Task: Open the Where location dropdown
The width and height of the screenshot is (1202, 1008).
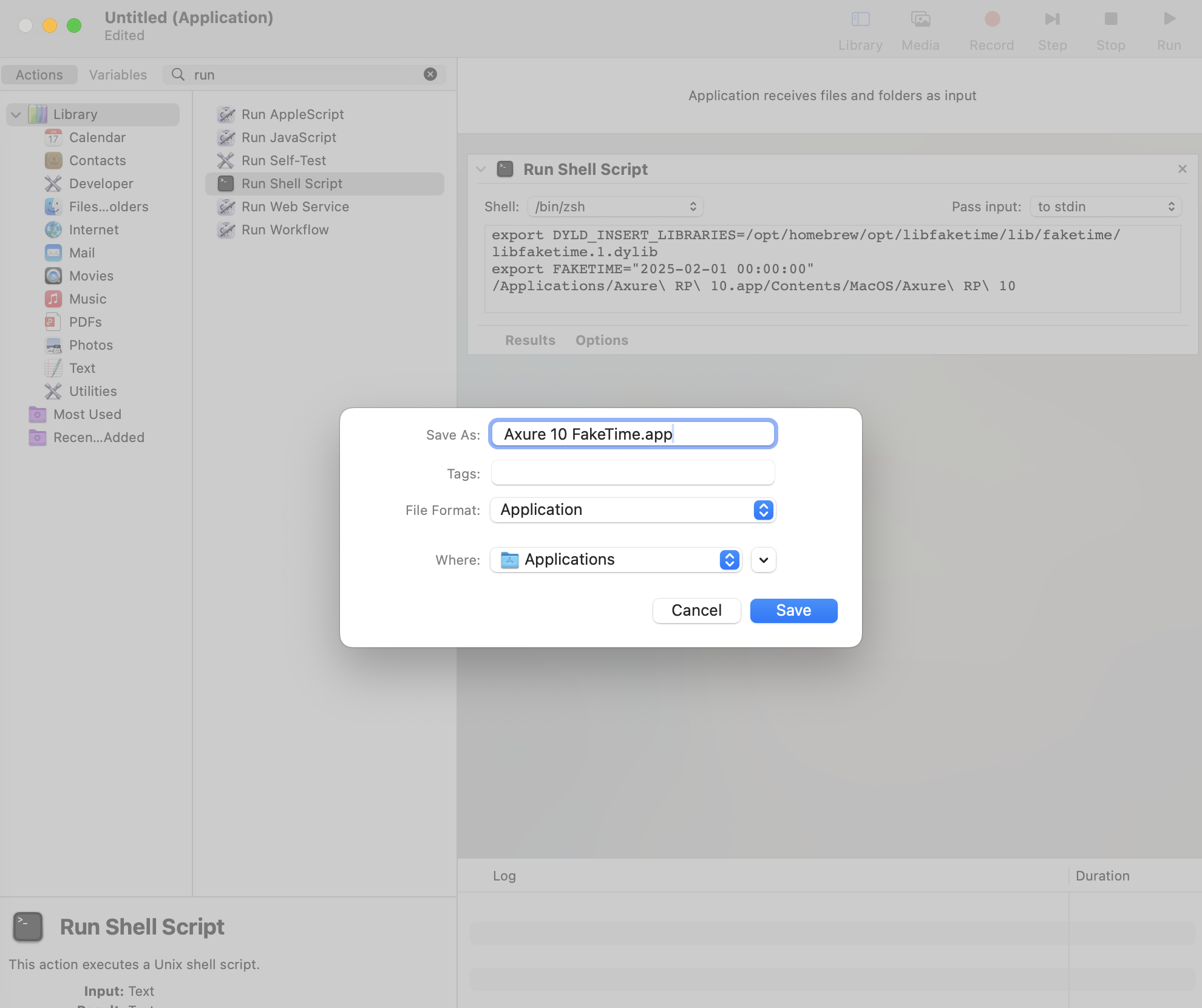Action: 616,560
